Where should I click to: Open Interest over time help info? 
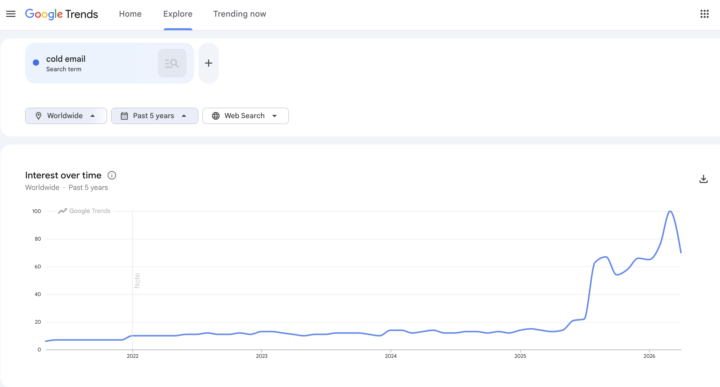112,175
